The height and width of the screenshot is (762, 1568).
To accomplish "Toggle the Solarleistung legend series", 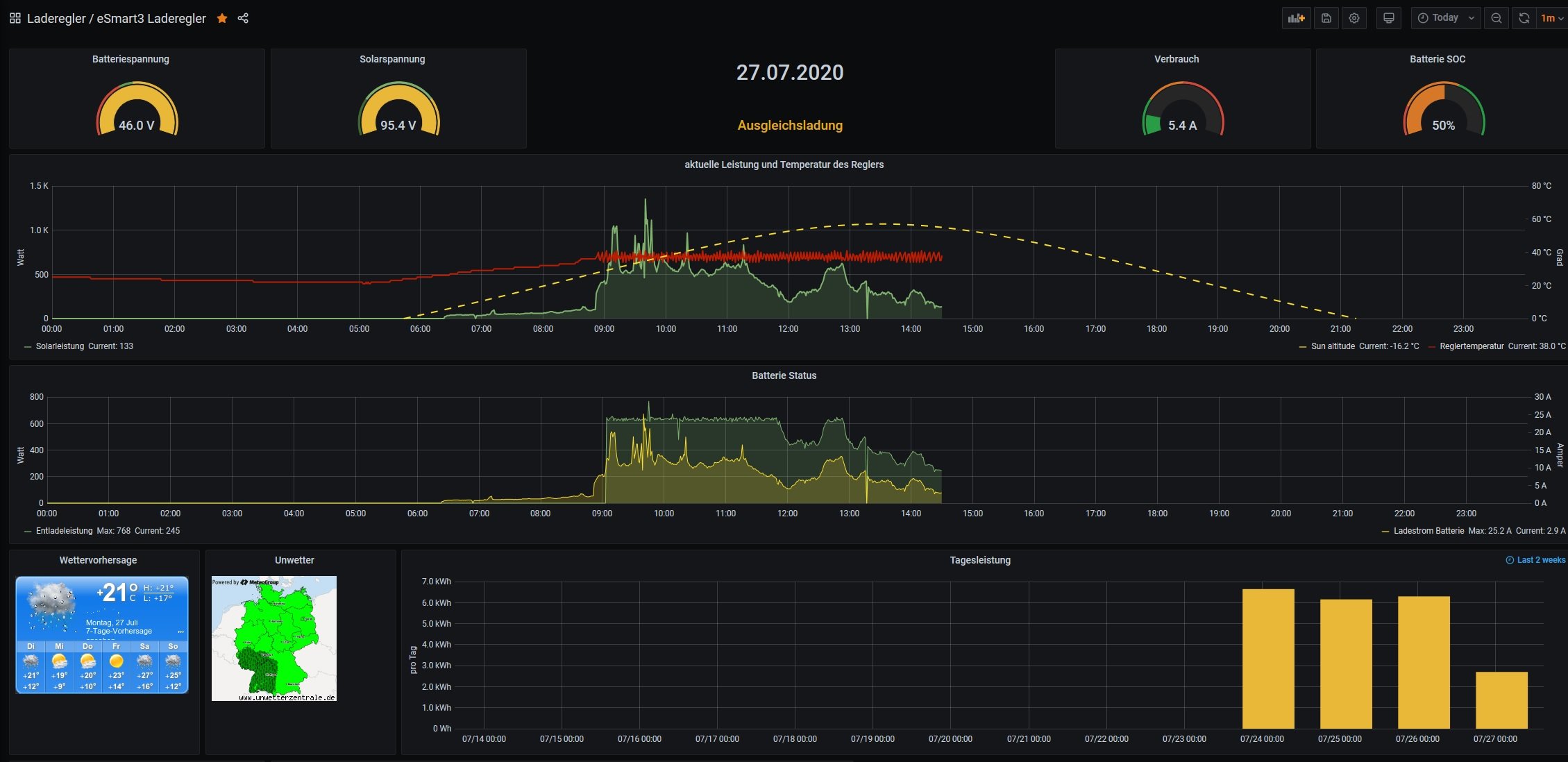I will [60, 346].
